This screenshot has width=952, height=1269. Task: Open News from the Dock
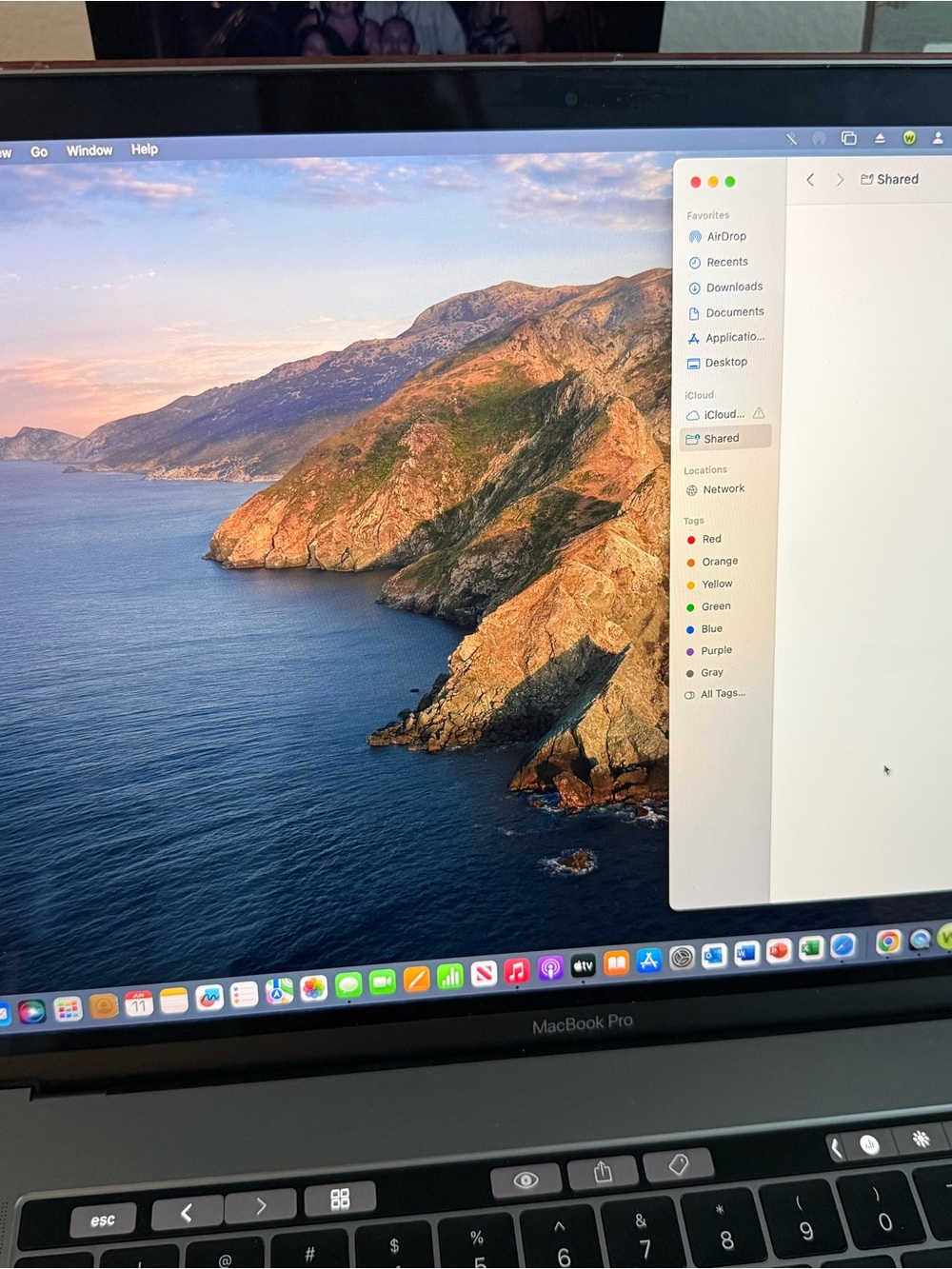pyautogui.click(x=484, y=974)
